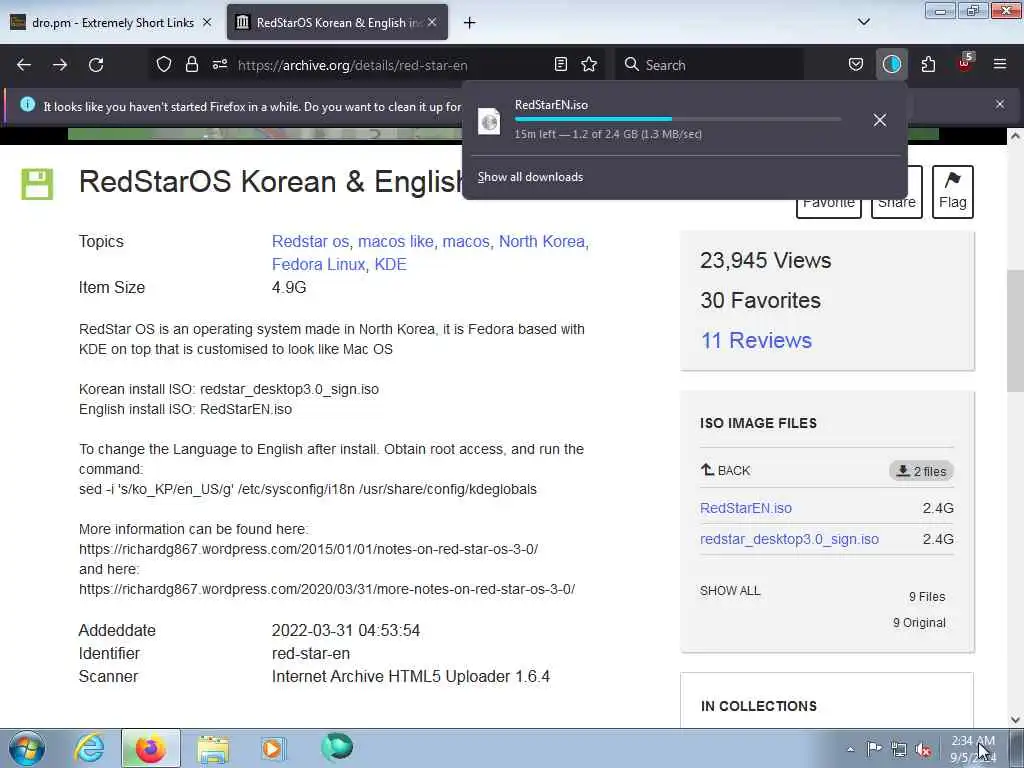Click the RedStarEN.iso file icon in downloads
The width and height of the screenshot is (1024, 768).
click(x=489, y=121)
